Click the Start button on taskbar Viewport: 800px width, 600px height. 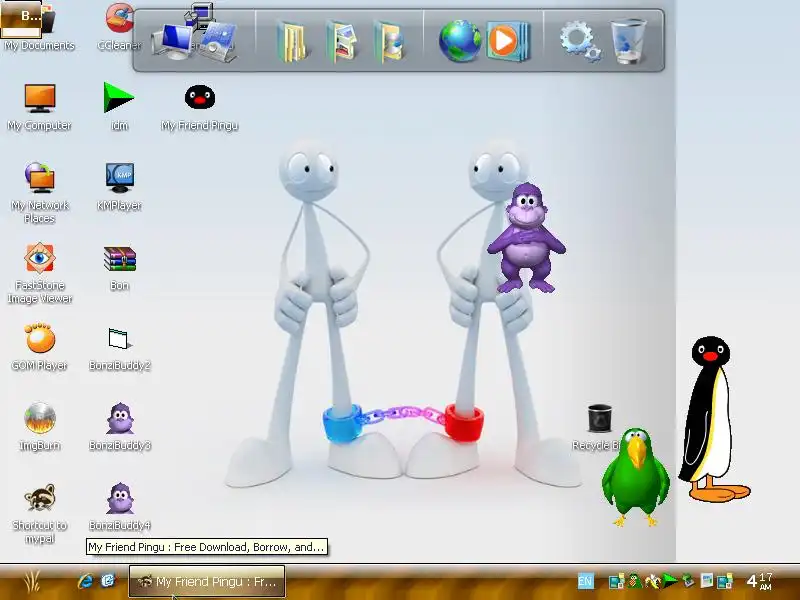[x=32, y=582]
